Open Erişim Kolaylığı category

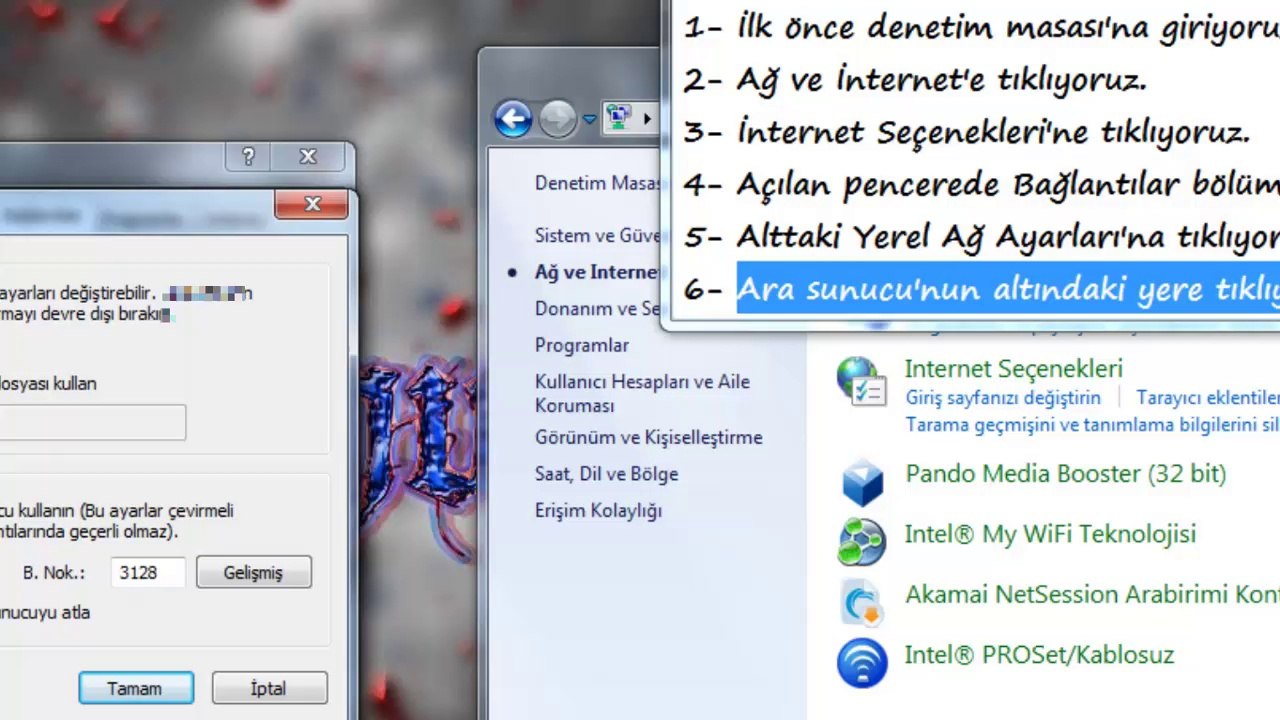598,511
